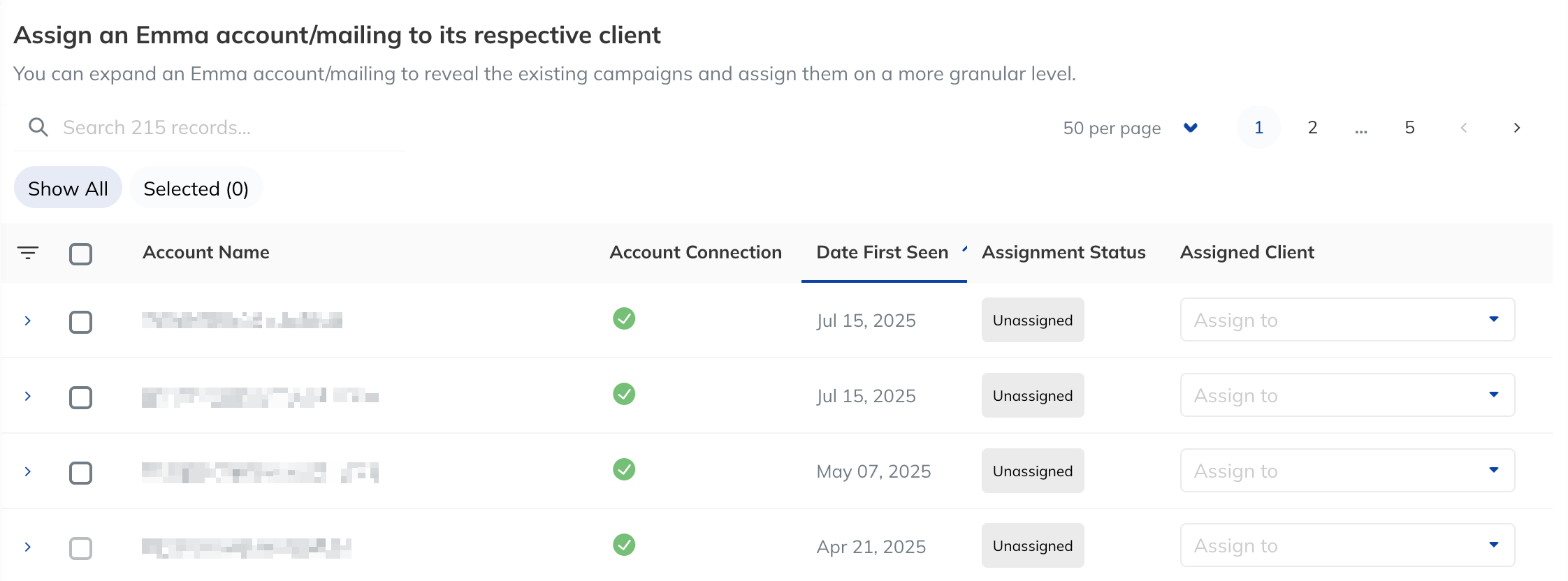
Task: Check the May 07, 2025 row checkbox
Action: (x=81, y=473)
